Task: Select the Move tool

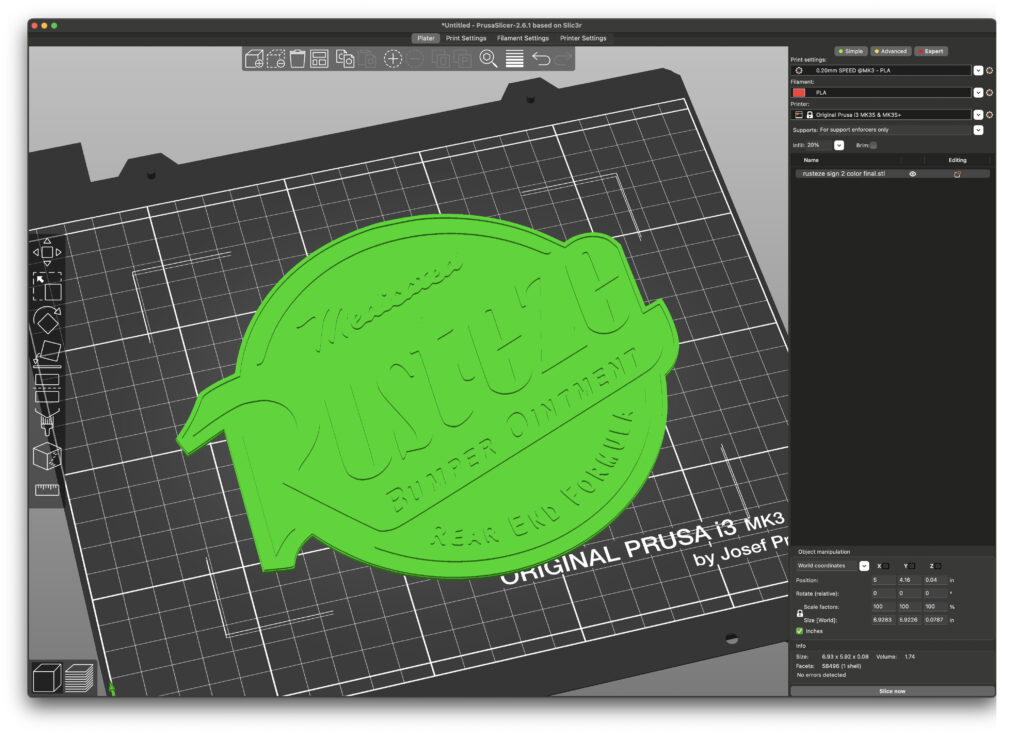Action: (46, 254)
